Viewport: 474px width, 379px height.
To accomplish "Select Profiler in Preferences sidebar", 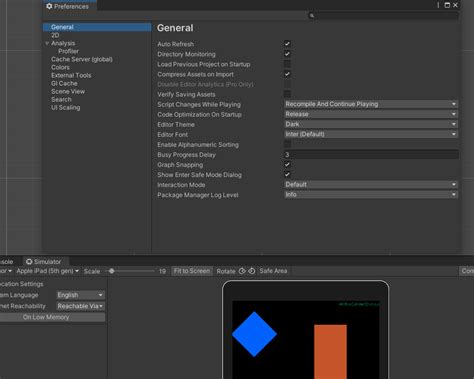I will point(68,51).
